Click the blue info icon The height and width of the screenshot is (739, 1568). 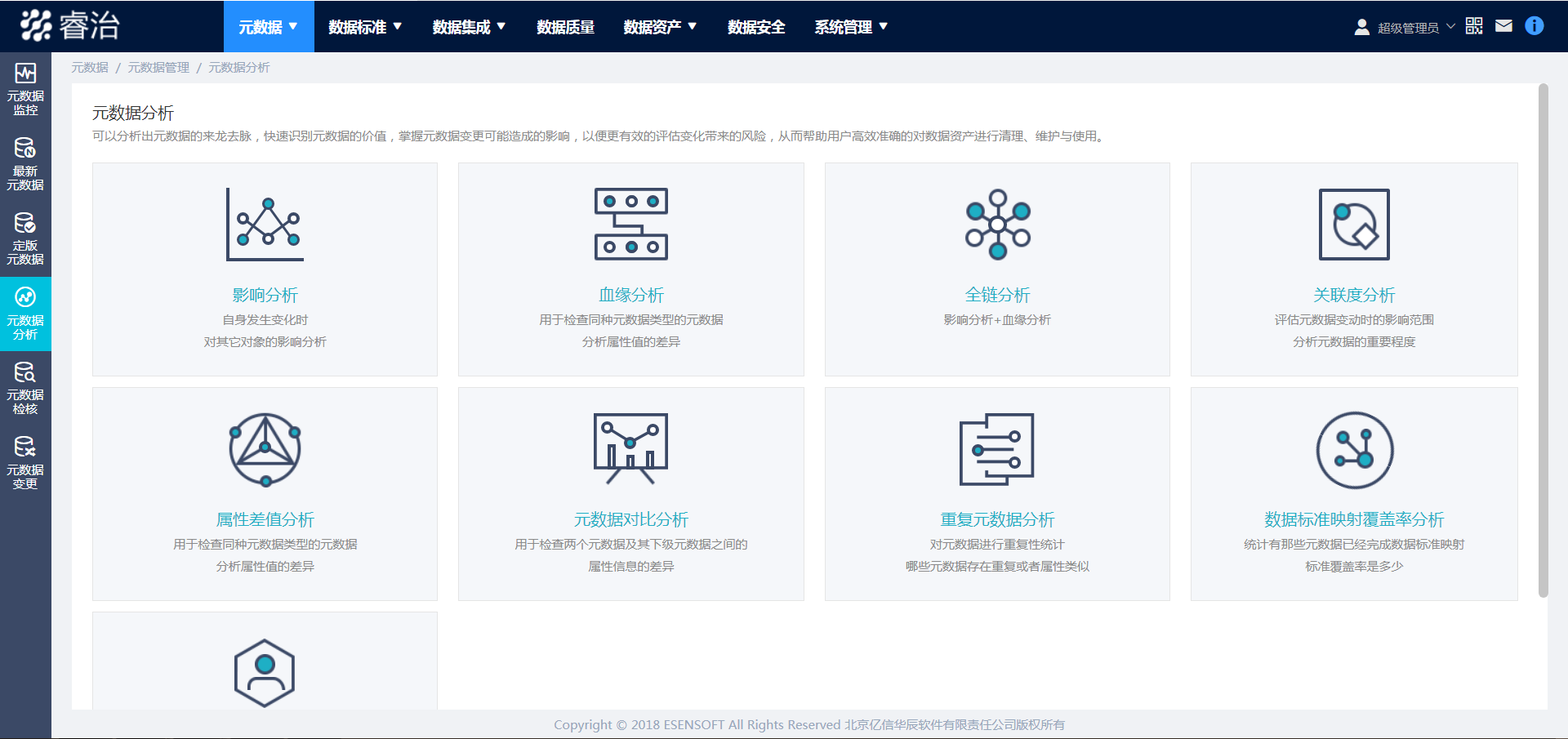point(1535,26)
